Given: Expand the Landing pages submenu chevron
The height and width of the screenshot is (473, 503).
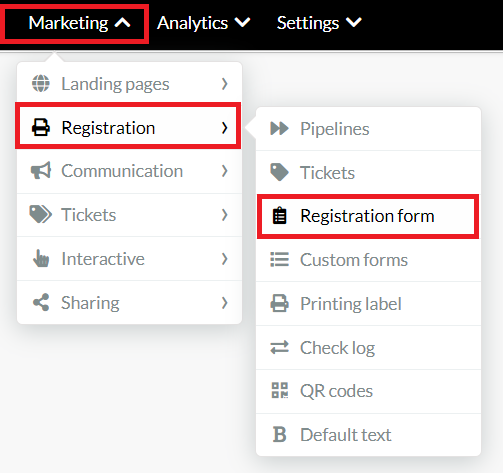Looking at the screenshot, I should (x=225, y=84).
